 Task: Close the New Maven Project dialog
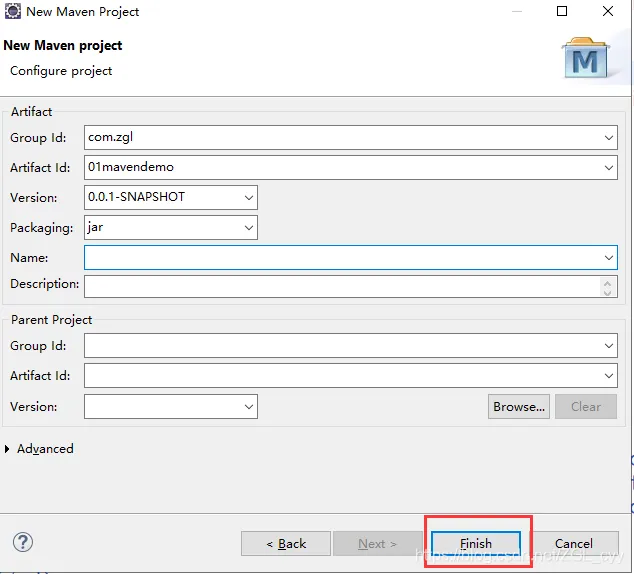608,11
